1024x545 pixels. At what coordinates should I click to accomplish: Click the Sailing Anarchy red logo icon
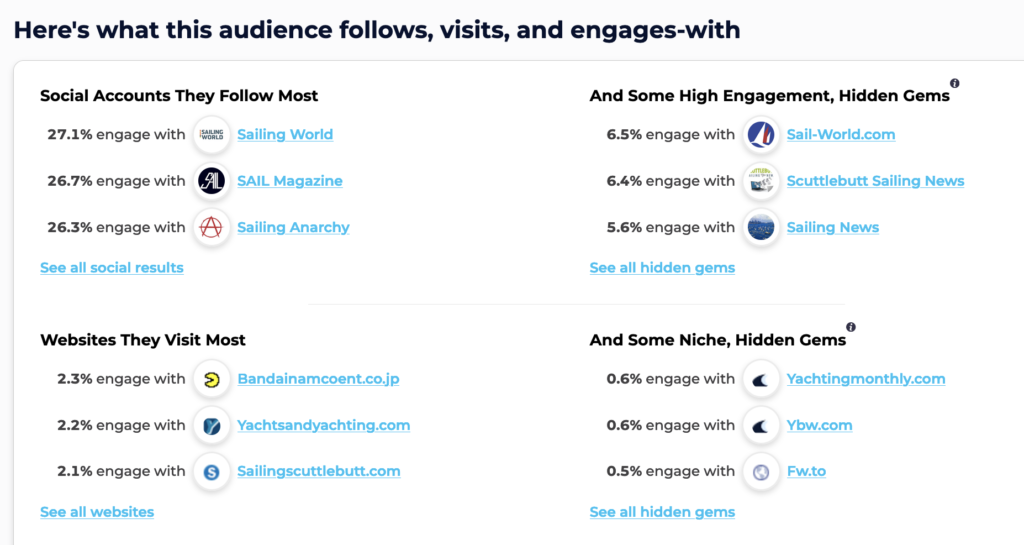point(211,228)
